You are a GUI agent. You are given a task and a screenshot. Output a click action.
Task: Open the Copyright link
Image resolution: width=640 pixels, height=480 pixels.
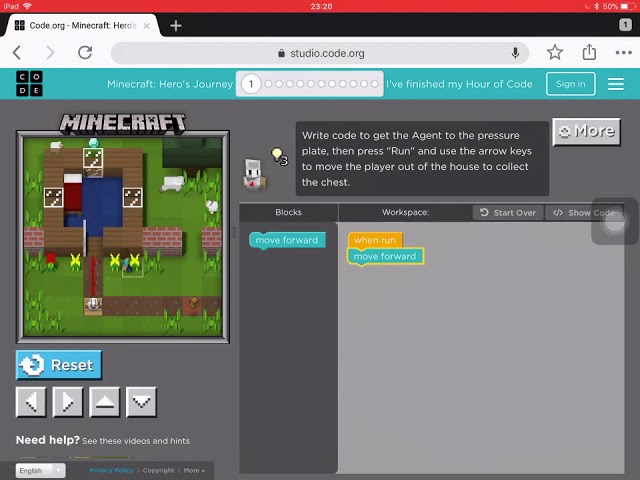158,470
